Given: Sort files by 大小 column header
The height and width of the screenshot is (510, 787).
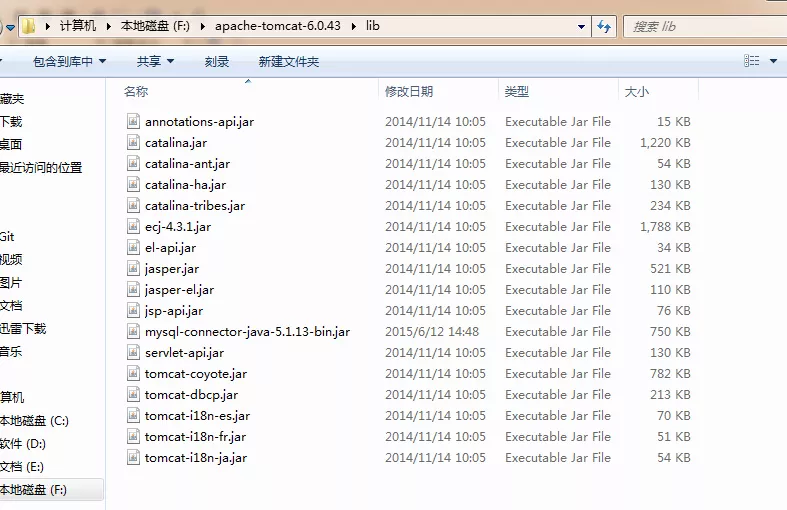Looking at the screenshot, I should [636, 92].
